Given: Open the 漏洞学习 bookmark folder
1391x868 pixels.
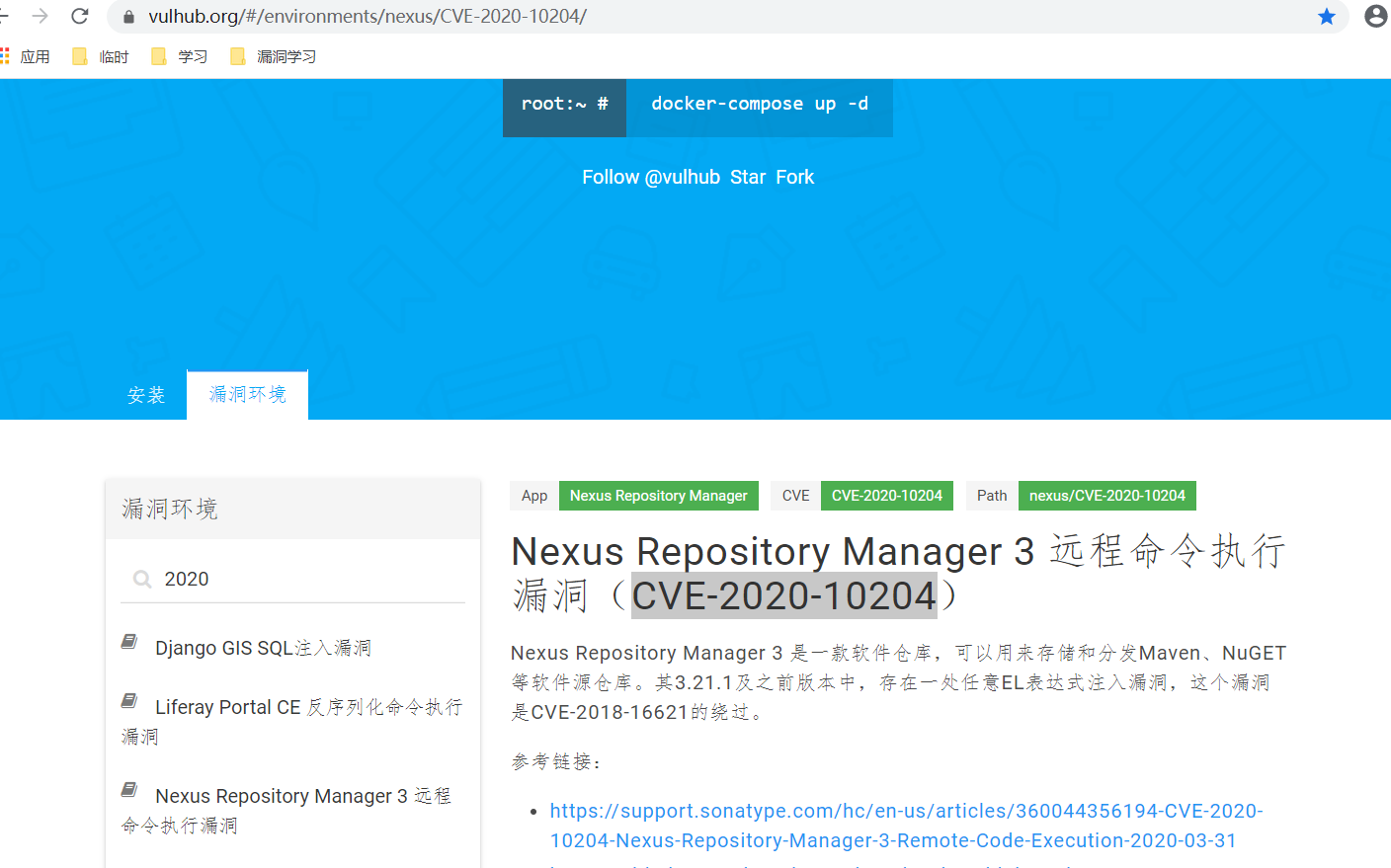Looking at the screenshot, I should point(274,56).
